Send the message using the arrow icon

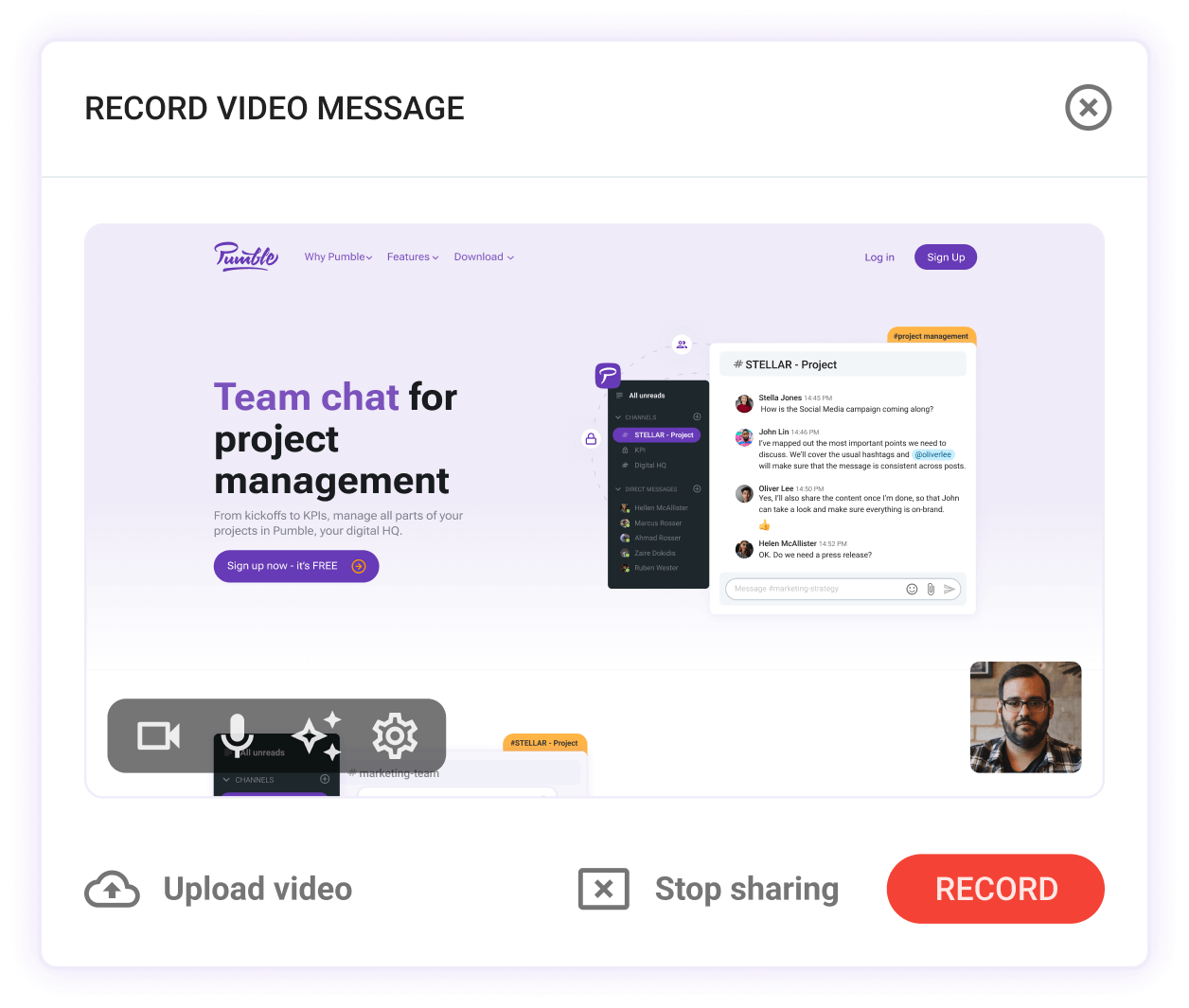949,588
